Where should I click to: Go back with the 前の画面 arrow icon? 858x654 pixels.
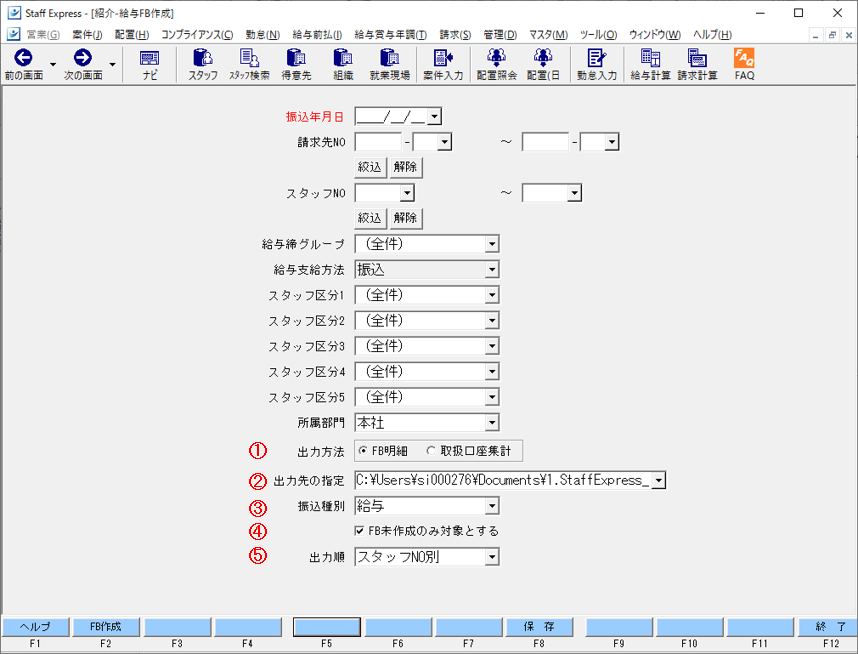tap(24, 57)
